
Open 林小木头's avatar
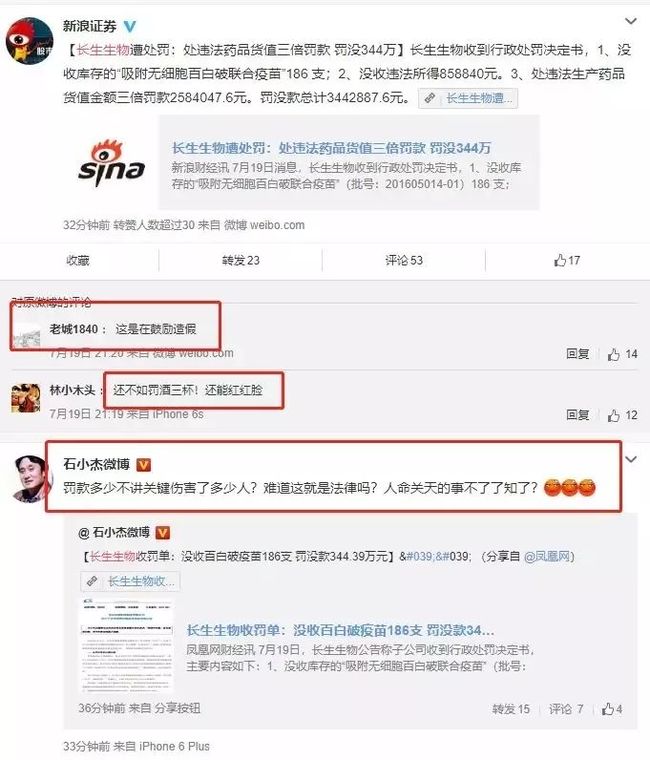(26, 398)
